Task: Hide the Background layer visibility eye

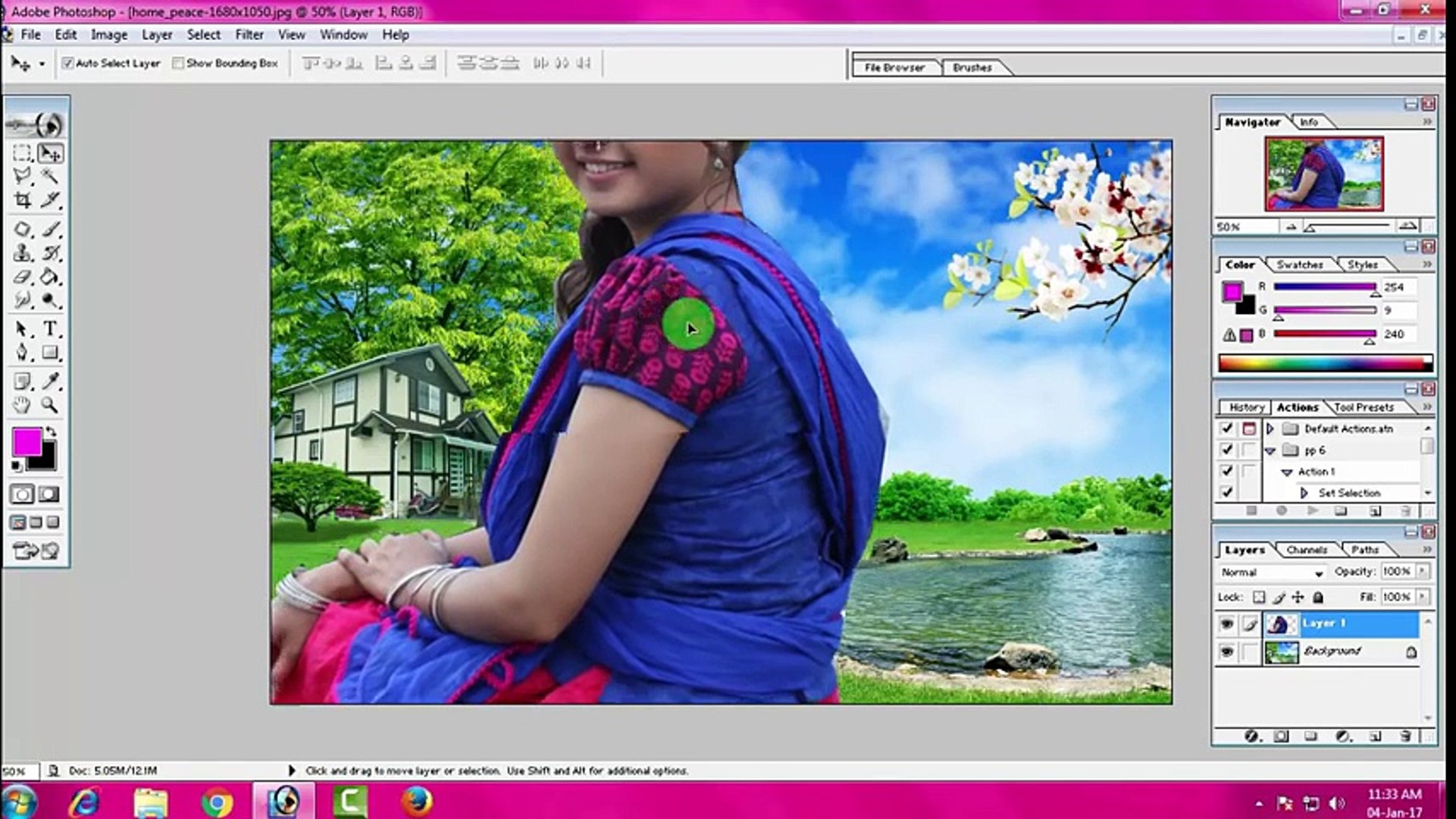Action: tap(1226, 652)
